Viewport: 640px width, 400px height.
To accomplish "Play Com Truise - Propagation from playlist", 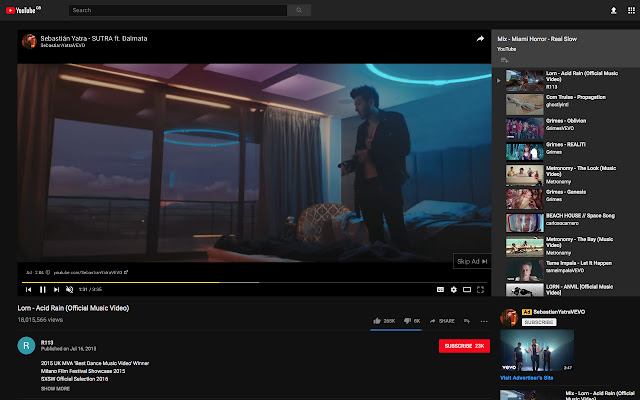I will 565,104.
